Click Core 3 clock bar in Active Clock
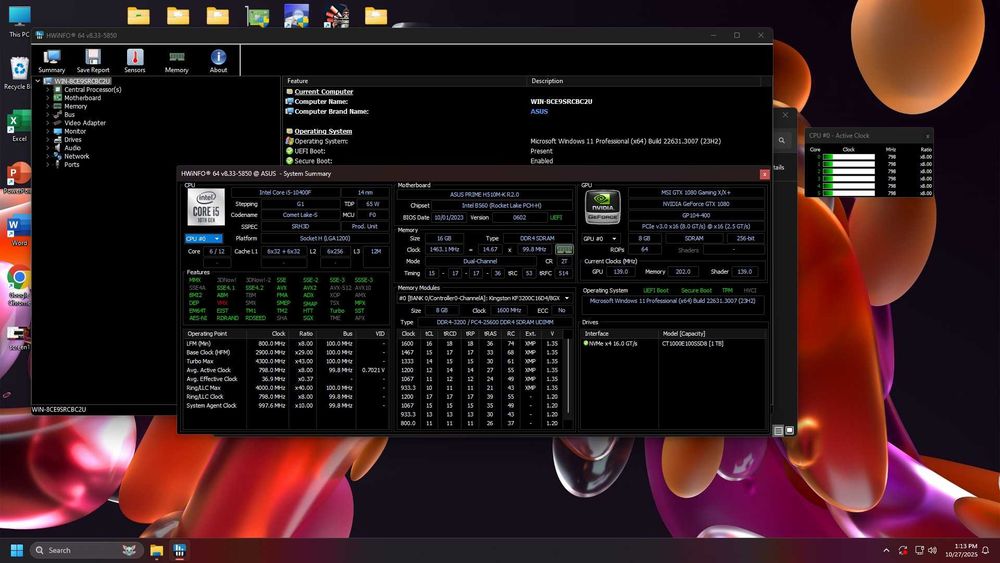The height and width of the screenshot is (563, 1000). [848, 179]
